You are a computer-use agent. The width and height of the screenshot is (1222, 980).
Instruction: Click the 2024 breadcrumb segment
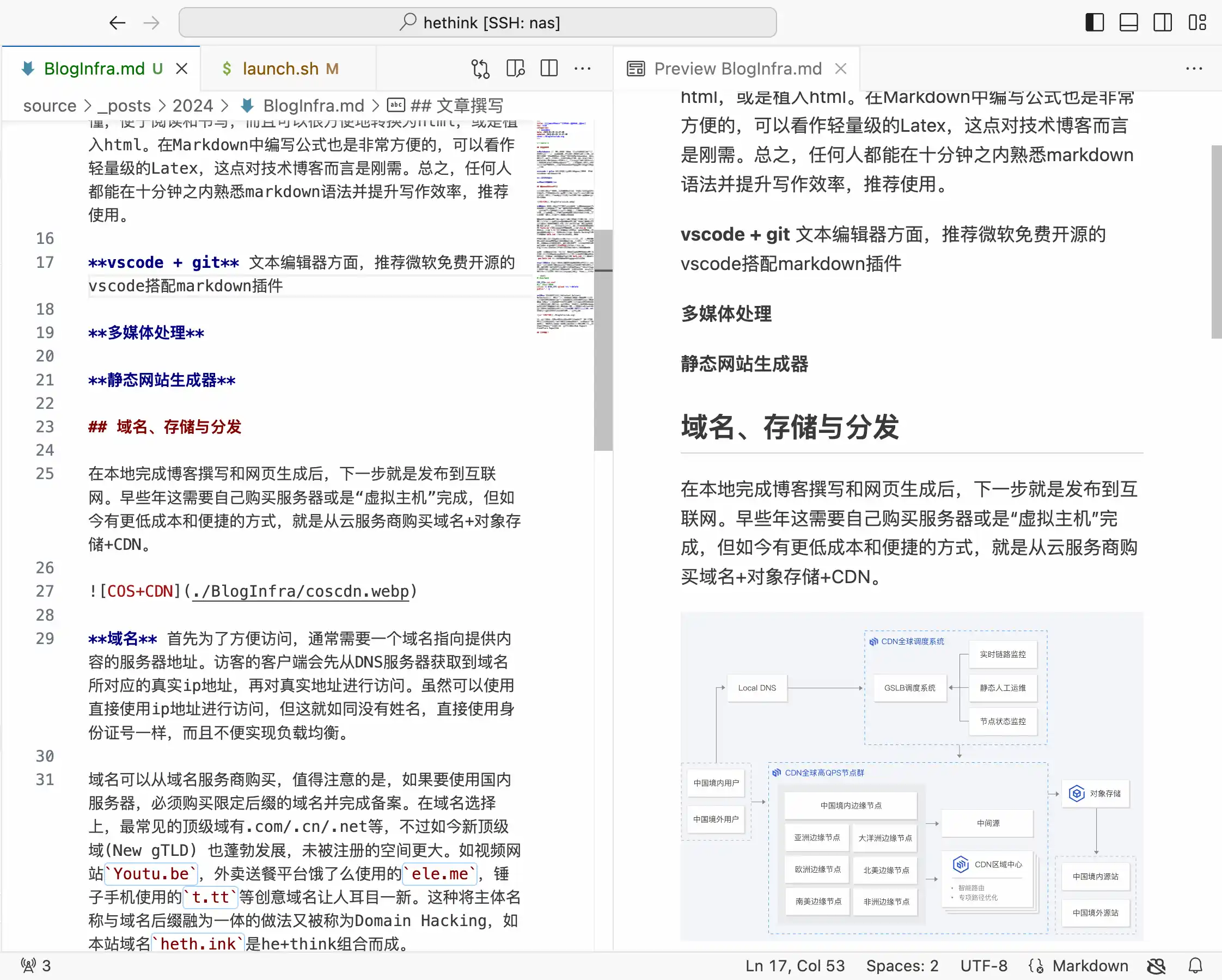click(x=193, y=106)
